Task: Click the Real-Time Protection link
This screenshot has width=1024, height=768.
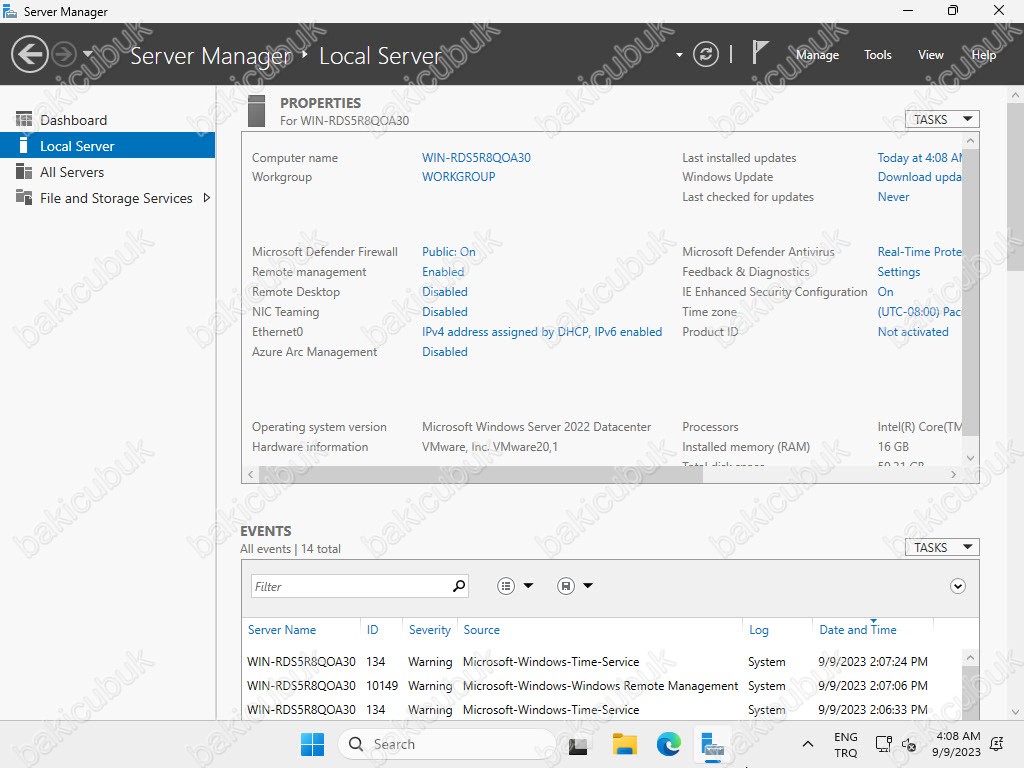Action: click(x=920, y=251)
